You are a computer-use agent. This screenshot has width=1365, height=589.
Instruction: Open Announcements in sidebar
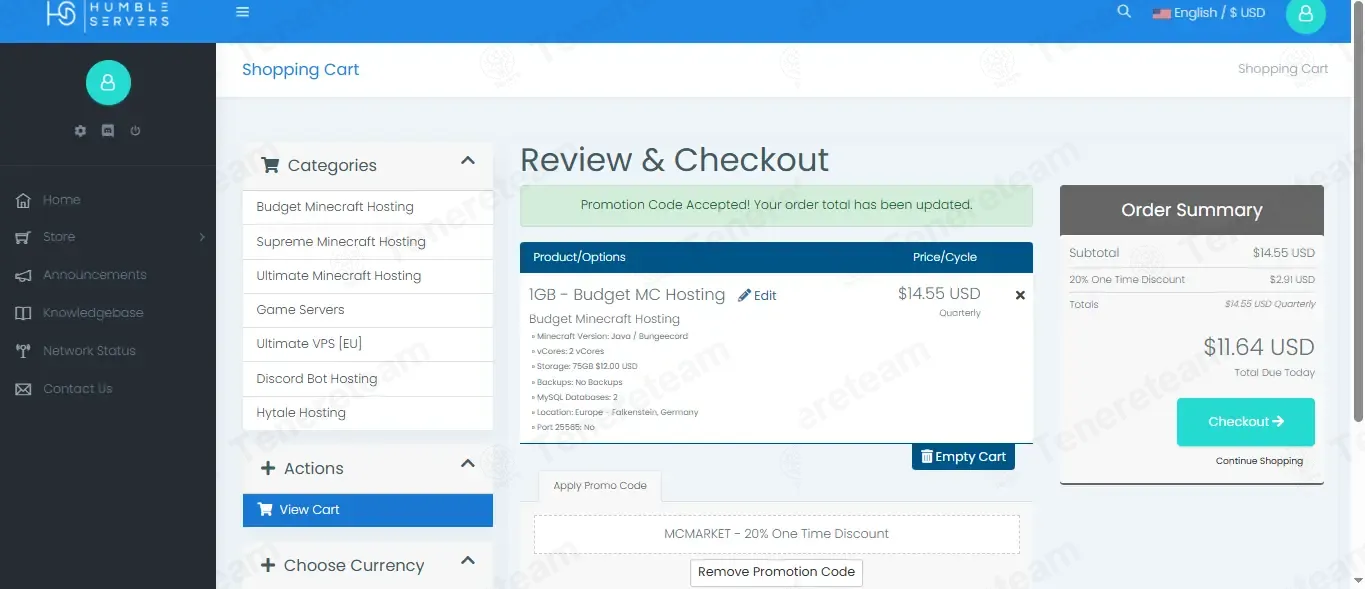95,275
